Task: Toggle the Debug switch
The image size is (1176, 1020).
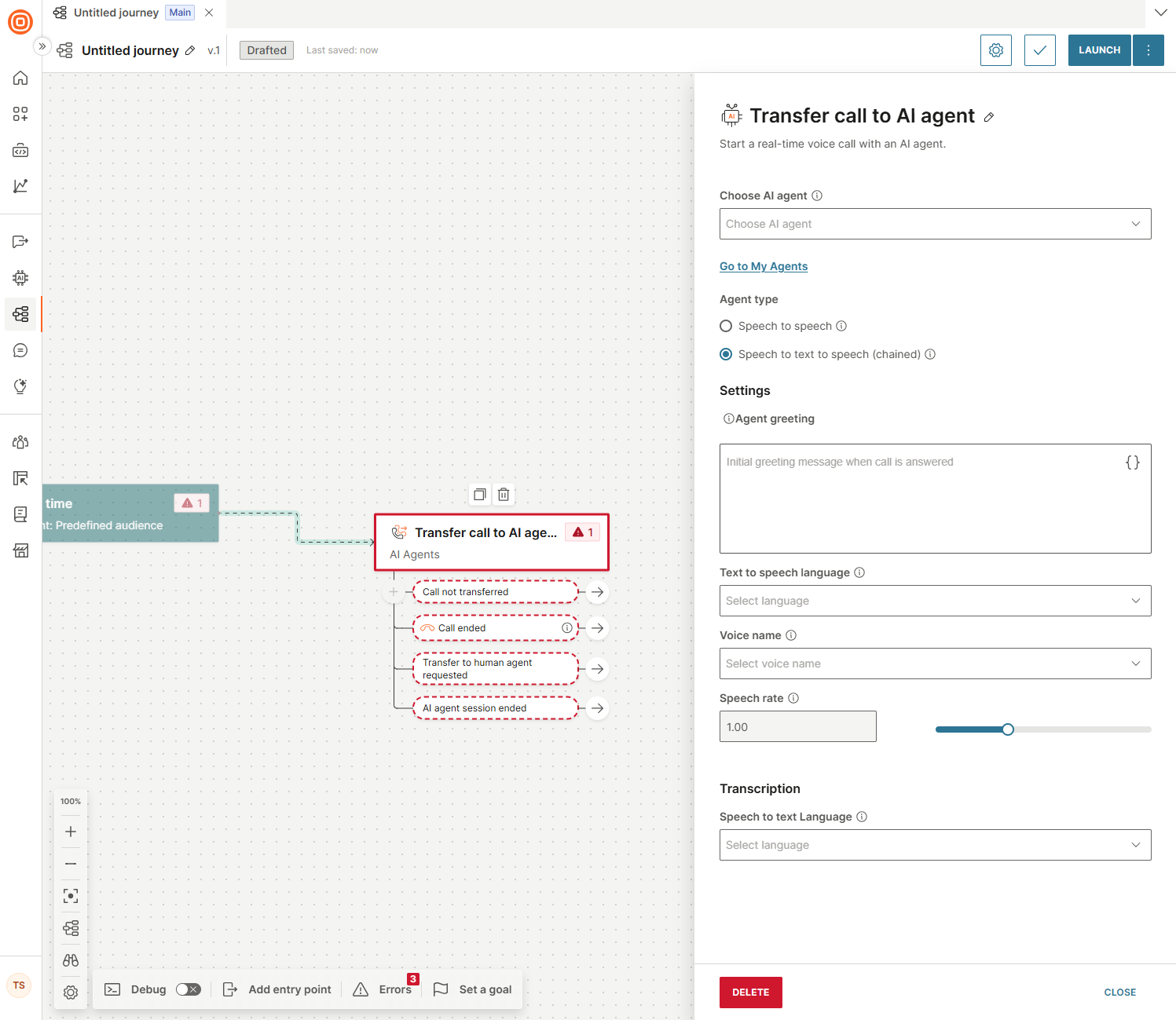Action: (x=188, y=989)
